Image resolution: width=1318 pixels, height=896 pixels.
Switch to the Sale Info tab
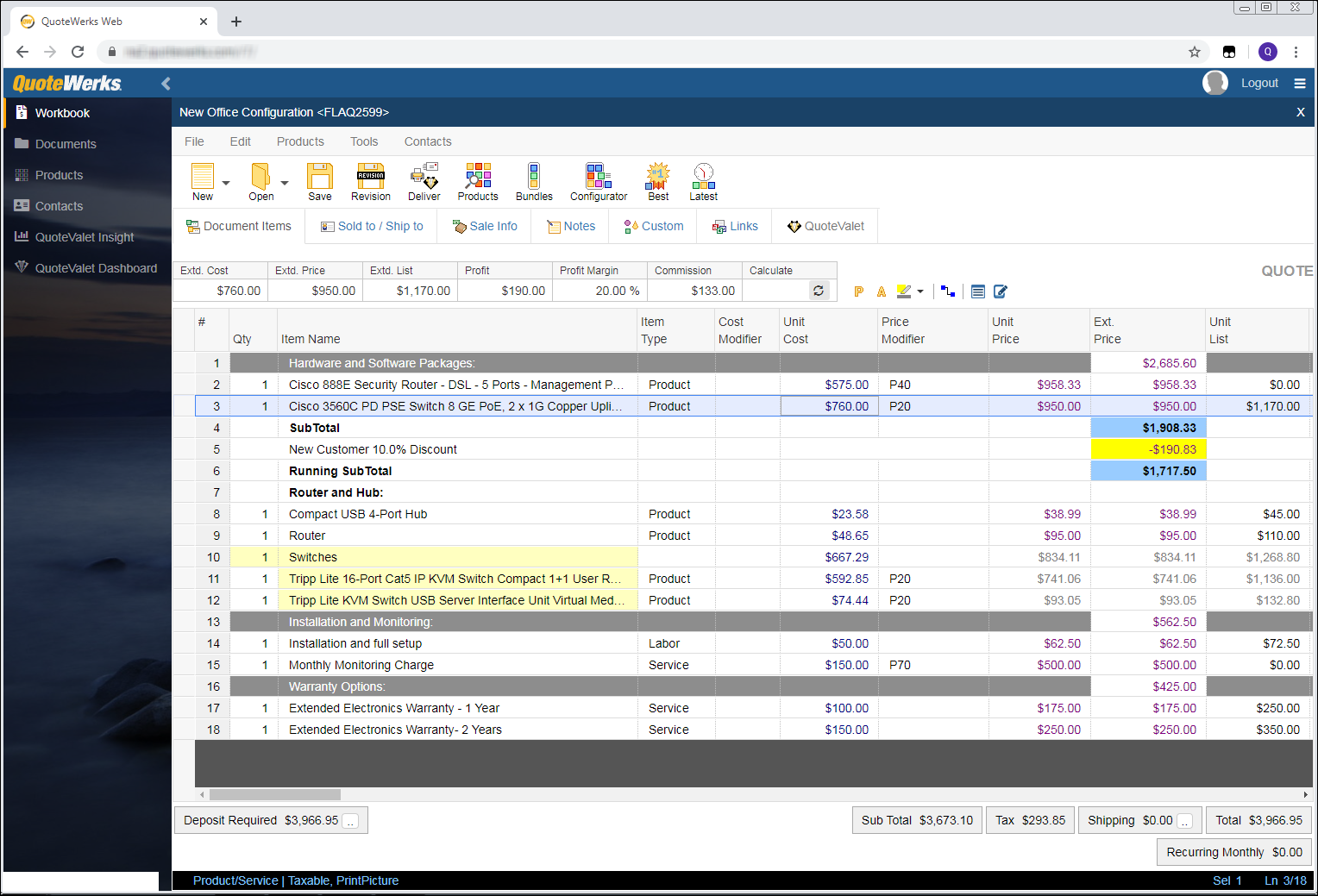point(485,226)
